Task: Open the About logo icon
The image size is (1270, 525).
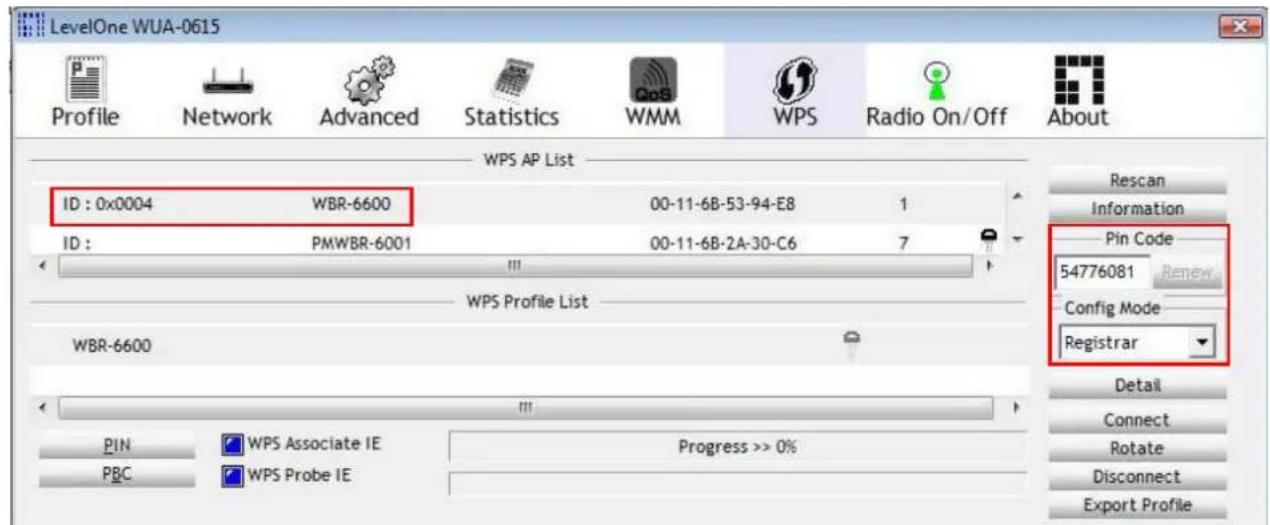Action: (1078, 79)
